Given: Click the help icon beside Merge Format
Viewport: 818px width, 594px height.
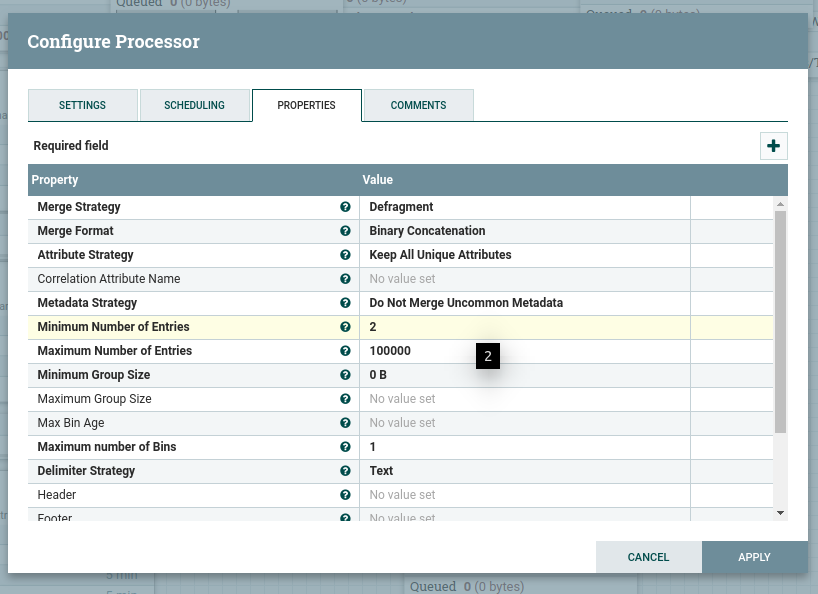Looking at the screenshot, I should click(x=345, y=231).
